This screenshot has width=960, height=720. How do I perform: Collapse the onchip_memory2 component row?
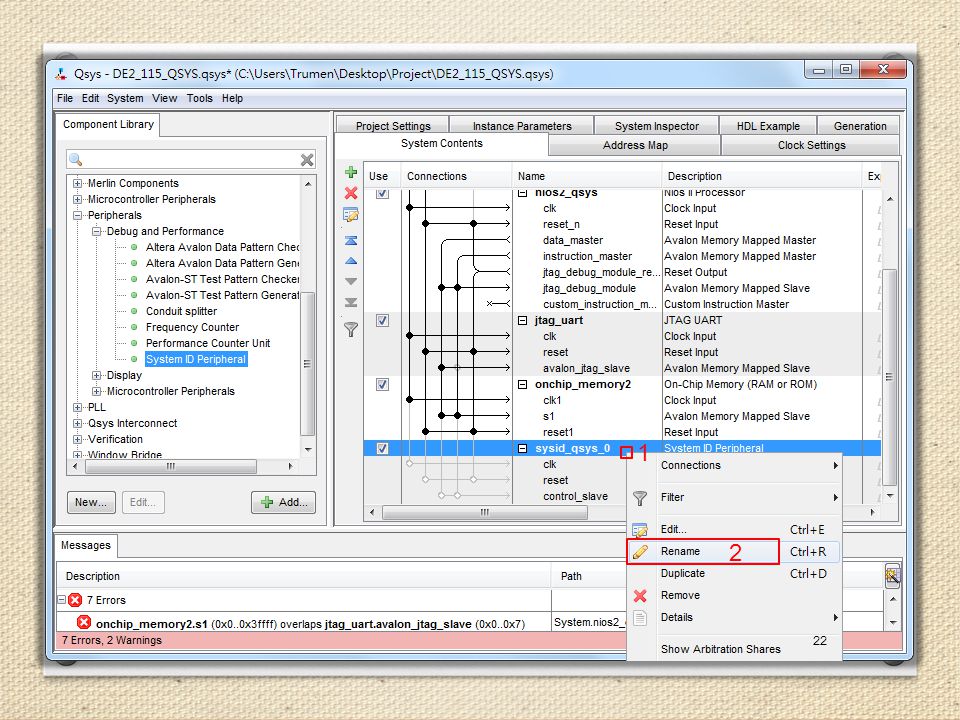point(522,384)
